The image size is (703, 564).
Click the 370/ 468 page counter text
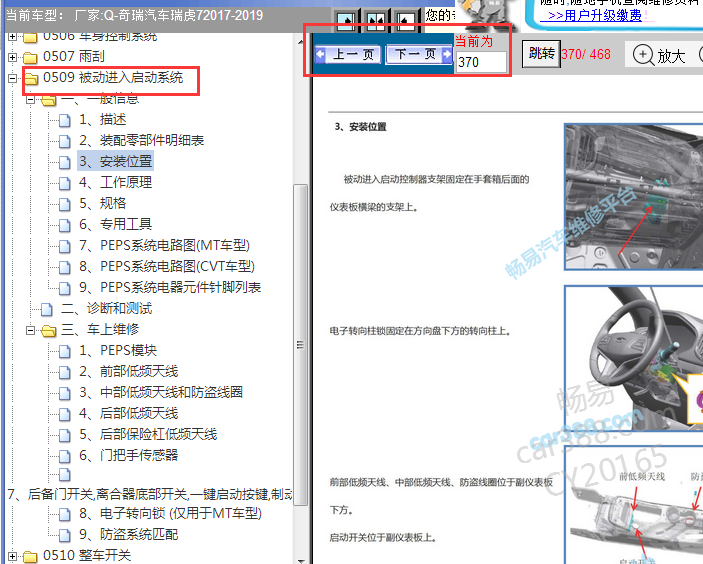586,55
